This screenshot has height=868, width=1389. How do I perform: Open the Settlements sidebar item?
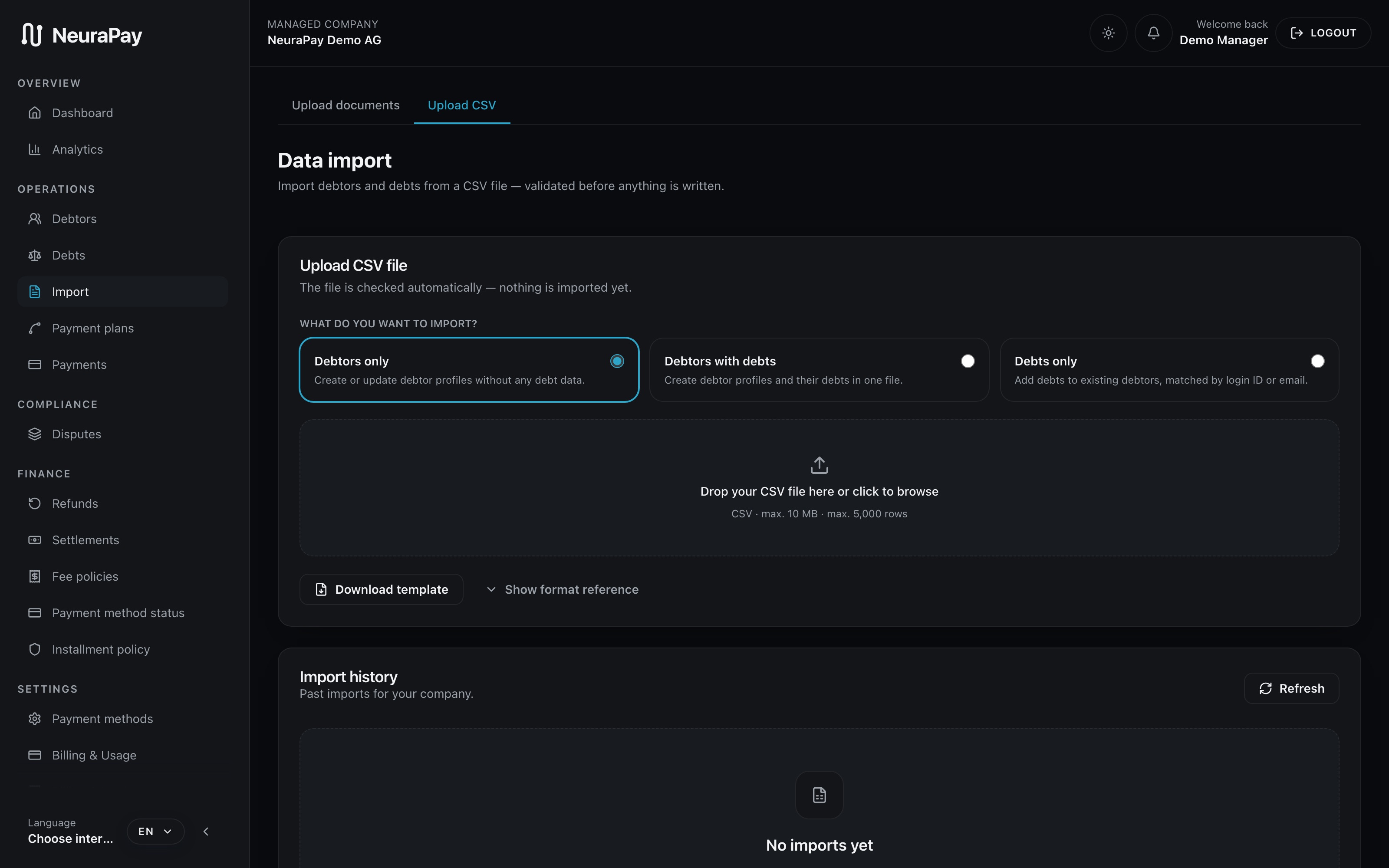point(123,540)
